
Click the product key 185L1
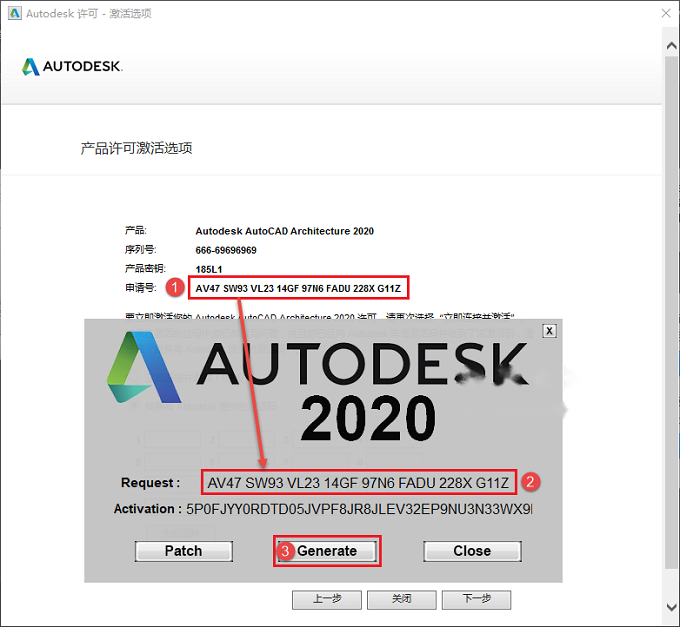tap(209, 269)
